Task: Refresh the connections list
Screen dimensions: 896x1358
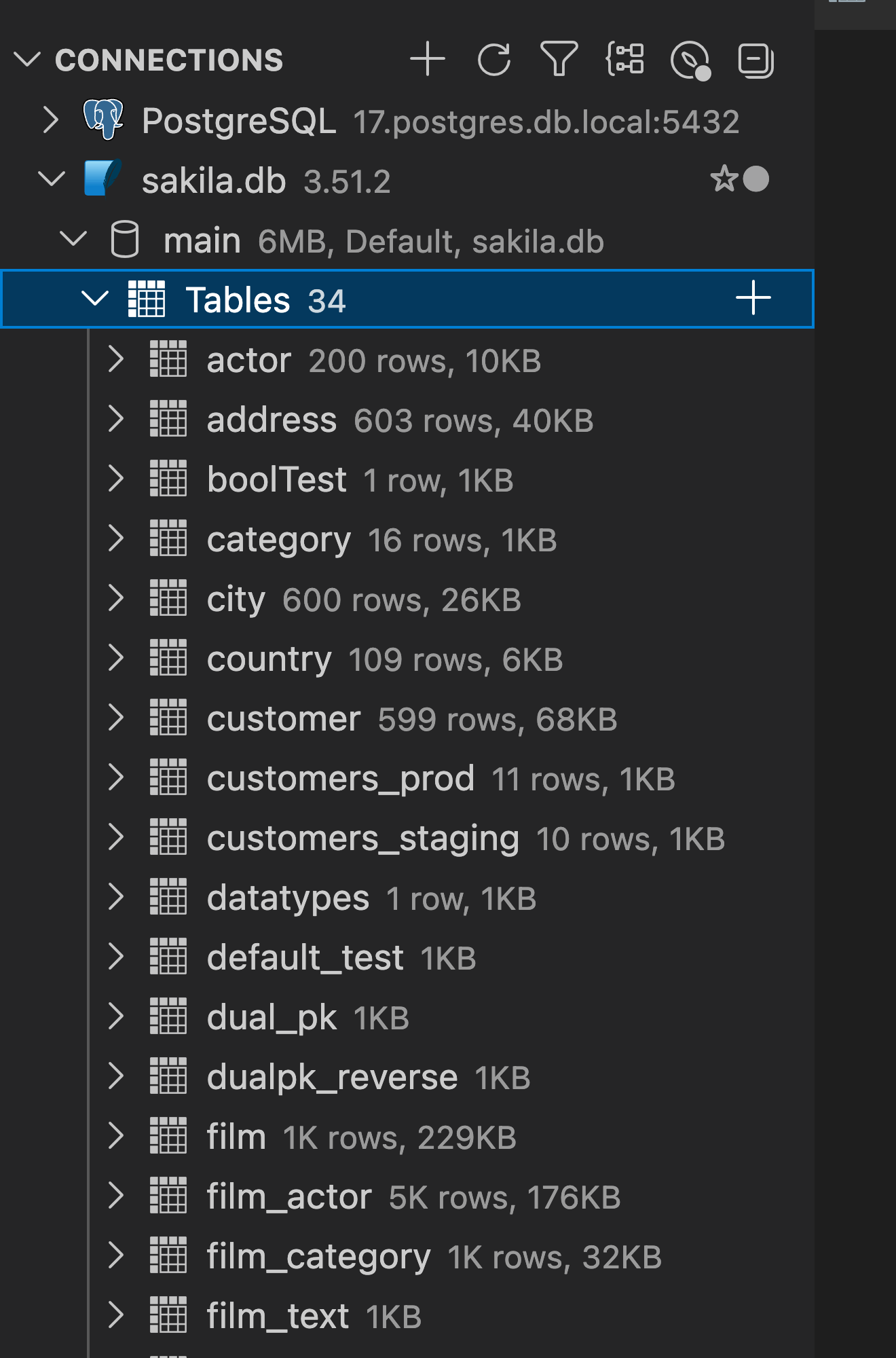Action: click(x=493, y=60)
